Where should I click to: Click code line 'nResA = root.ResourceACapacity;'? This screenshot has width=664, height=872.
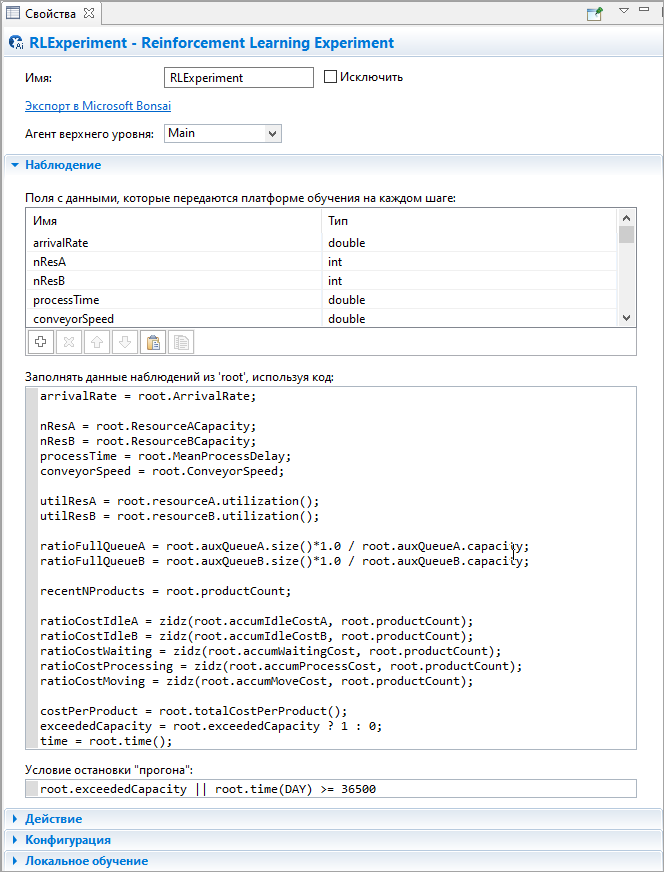coord(148,426)
